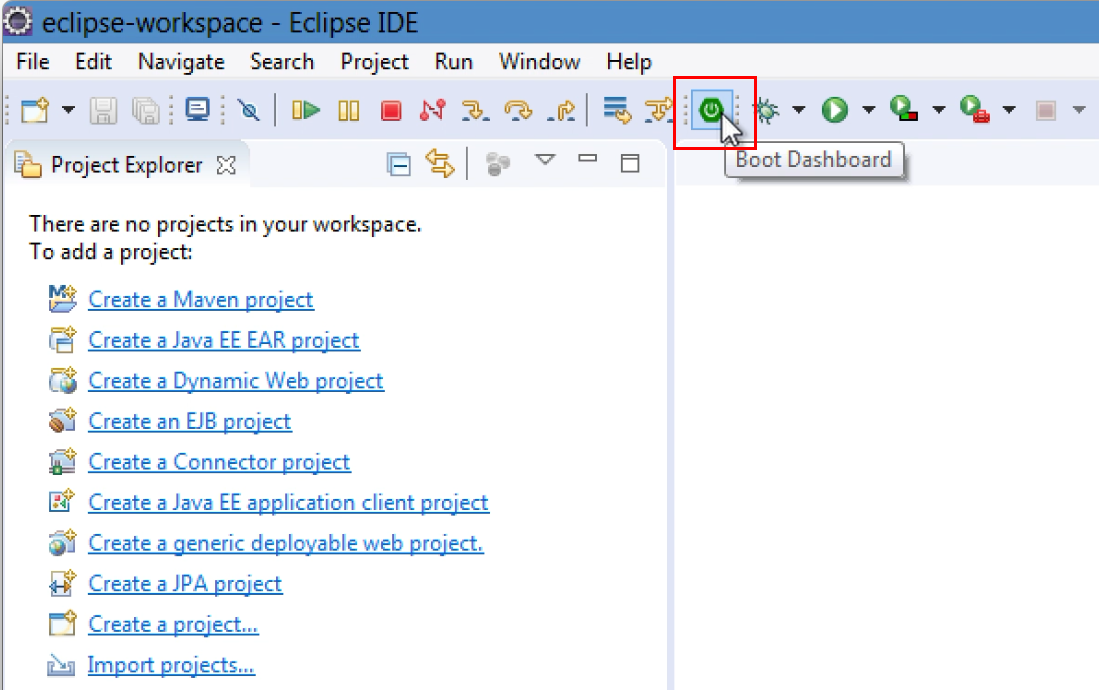Open the Navigate menu
This screenshot has width=1099, height=690.
click(181, 62)
